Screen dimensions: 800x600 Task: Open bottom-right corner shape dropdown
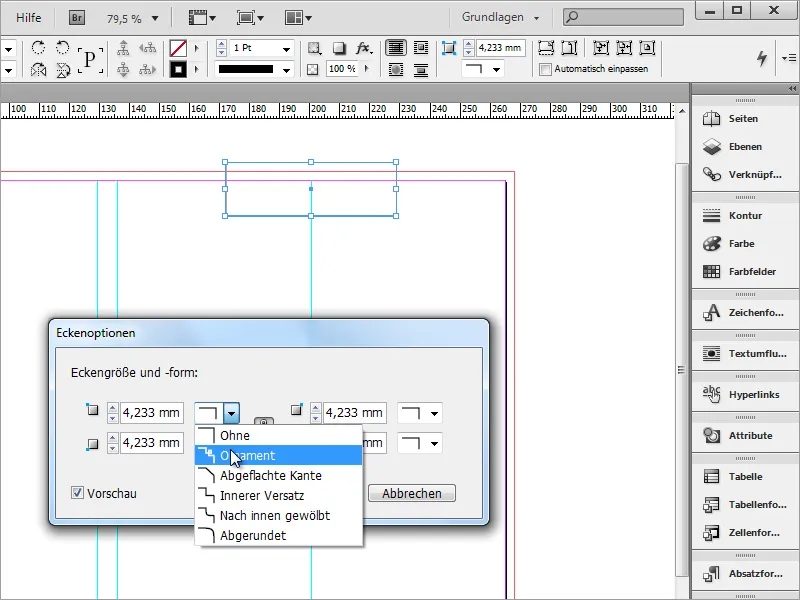tap(434, 443)
